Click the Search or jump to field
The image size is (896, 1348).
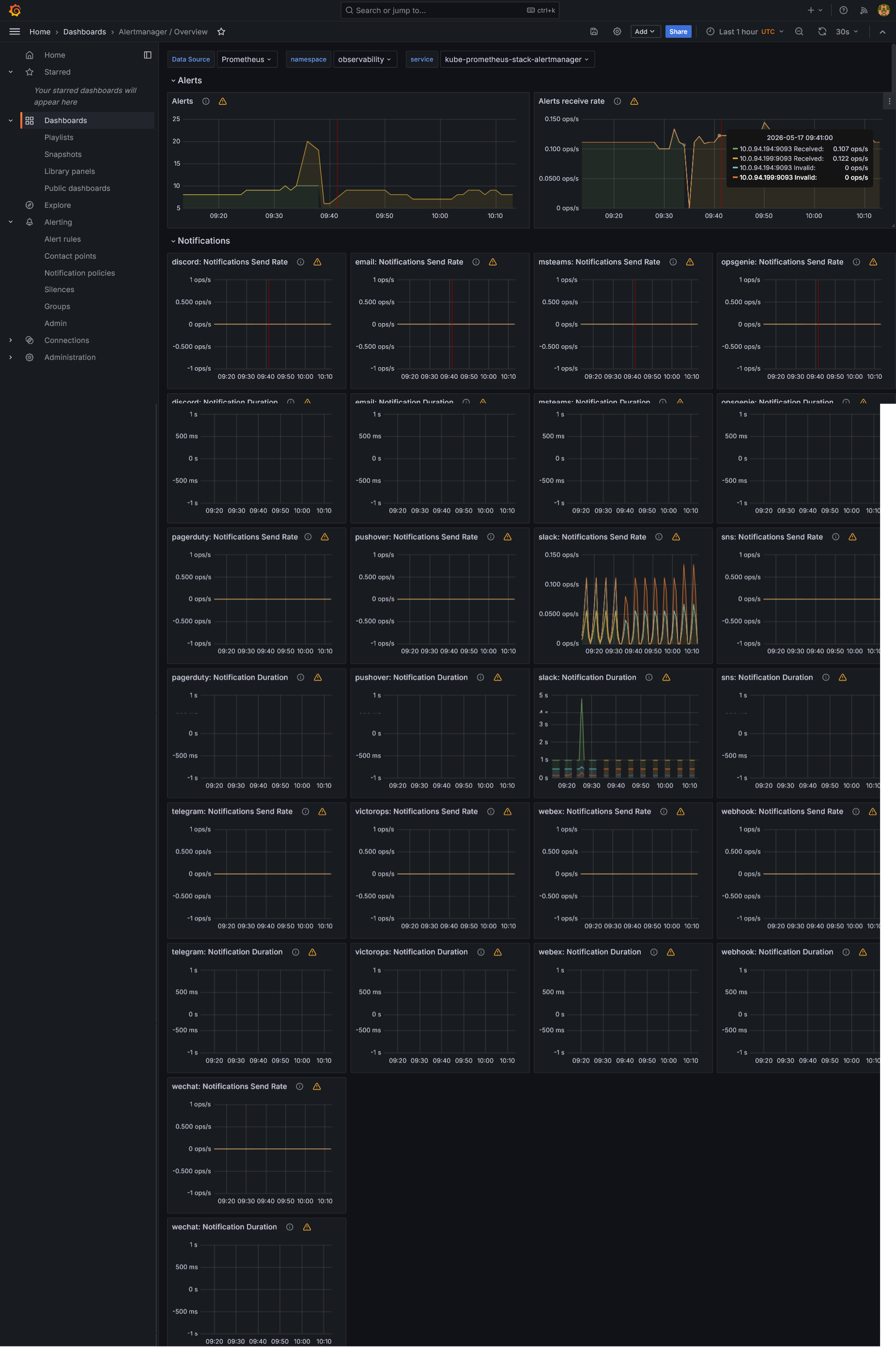(449, 10)
